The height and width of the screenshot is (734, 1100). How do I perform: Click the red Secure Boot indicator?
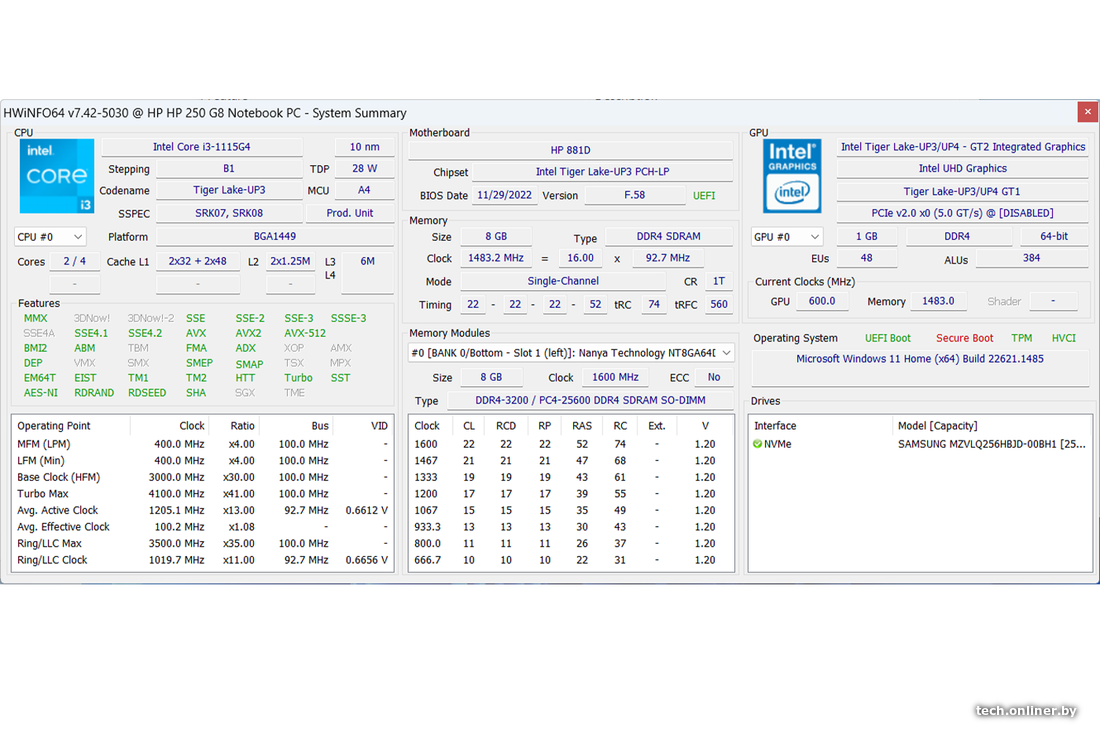964,338
